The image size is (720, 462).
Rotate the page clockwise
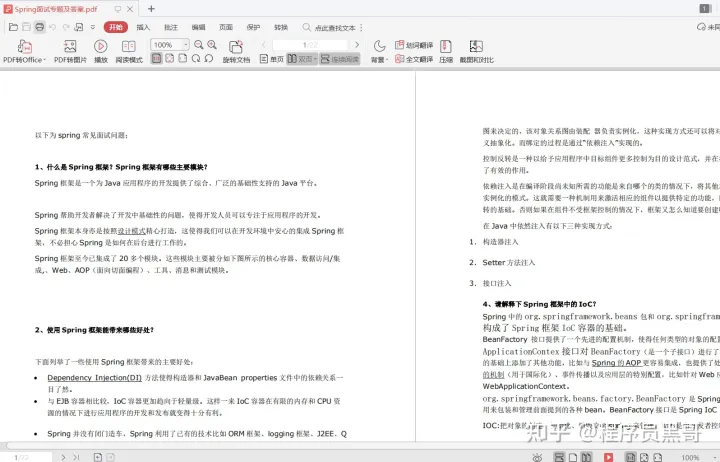[x=196, y=58]
